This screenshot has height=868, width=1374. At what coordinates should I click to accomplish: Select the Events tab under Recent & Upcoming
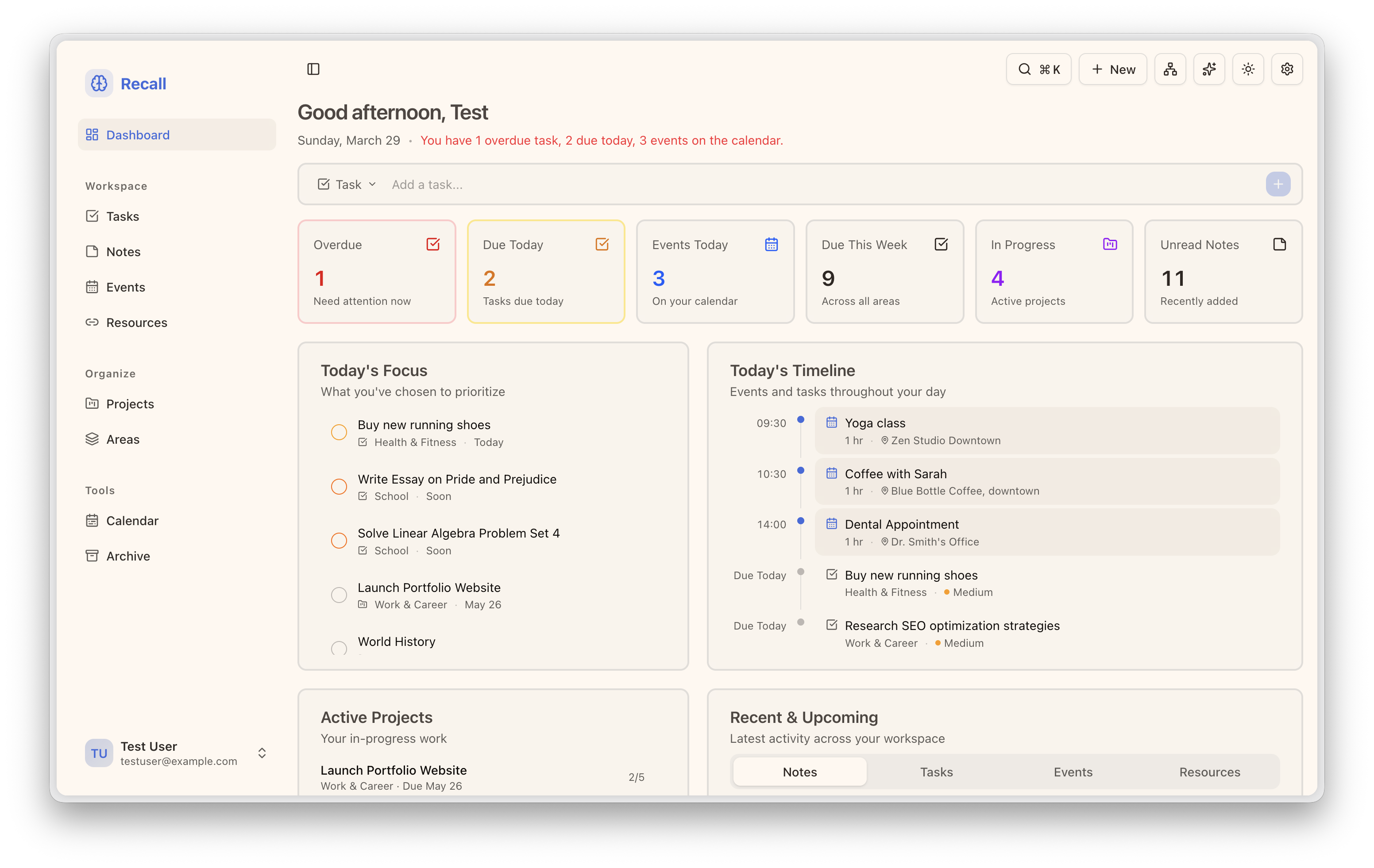tap(1073, 772)
